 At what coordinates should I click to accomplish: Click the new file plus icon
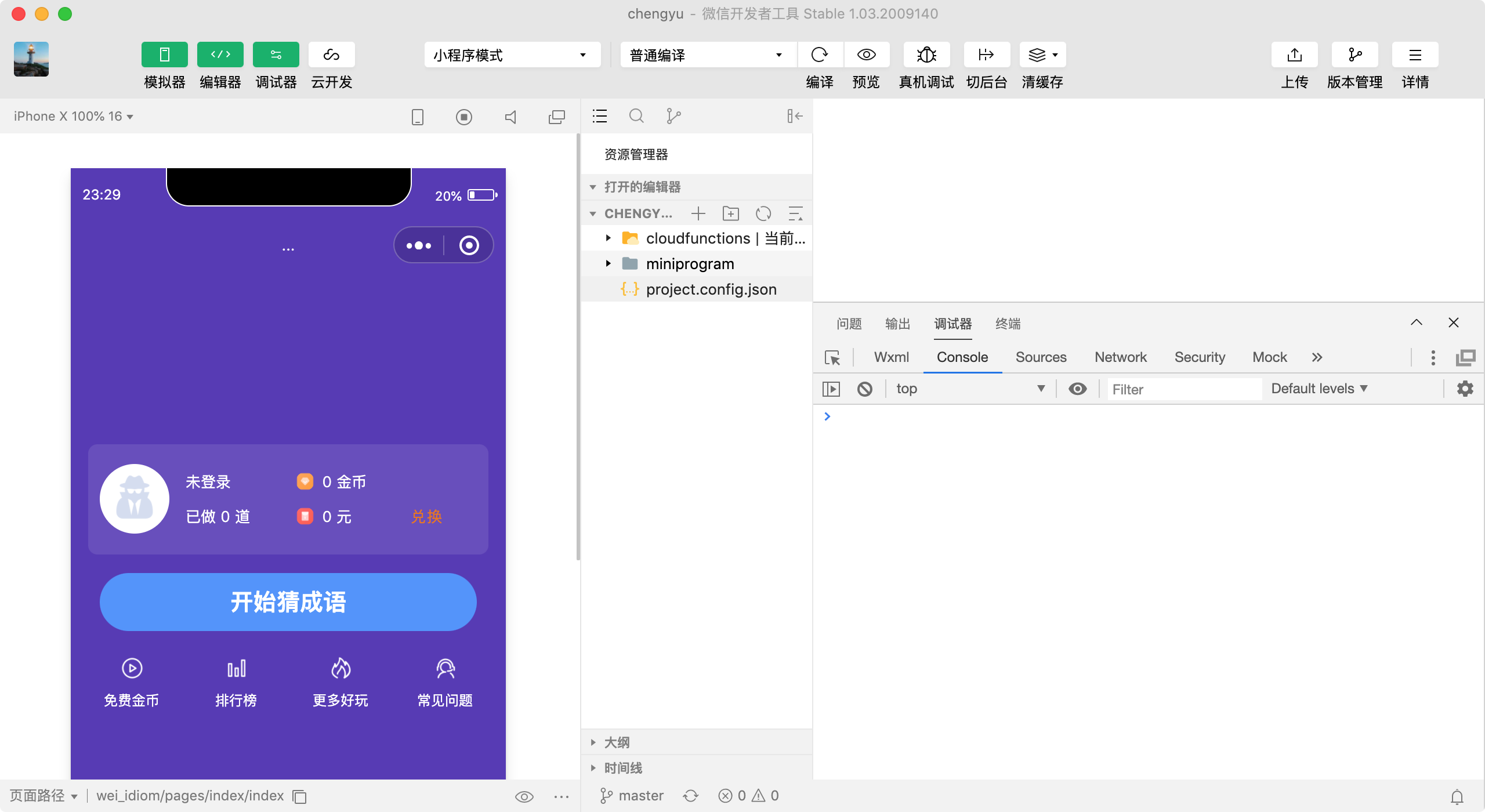point(698,213)
